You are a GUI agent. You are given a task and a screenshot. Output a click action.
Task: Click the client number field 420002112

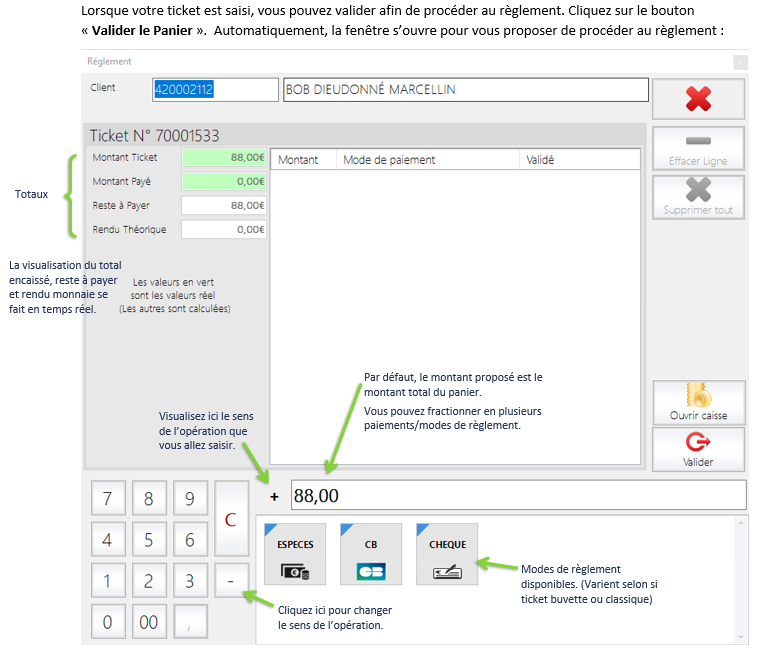tap(215, 90)
